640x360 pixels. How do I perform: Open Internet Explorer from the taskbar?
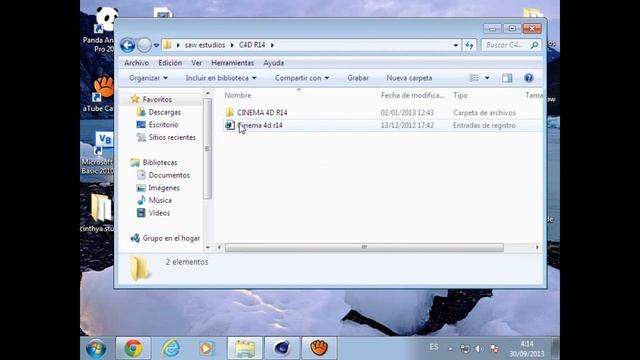171,349
